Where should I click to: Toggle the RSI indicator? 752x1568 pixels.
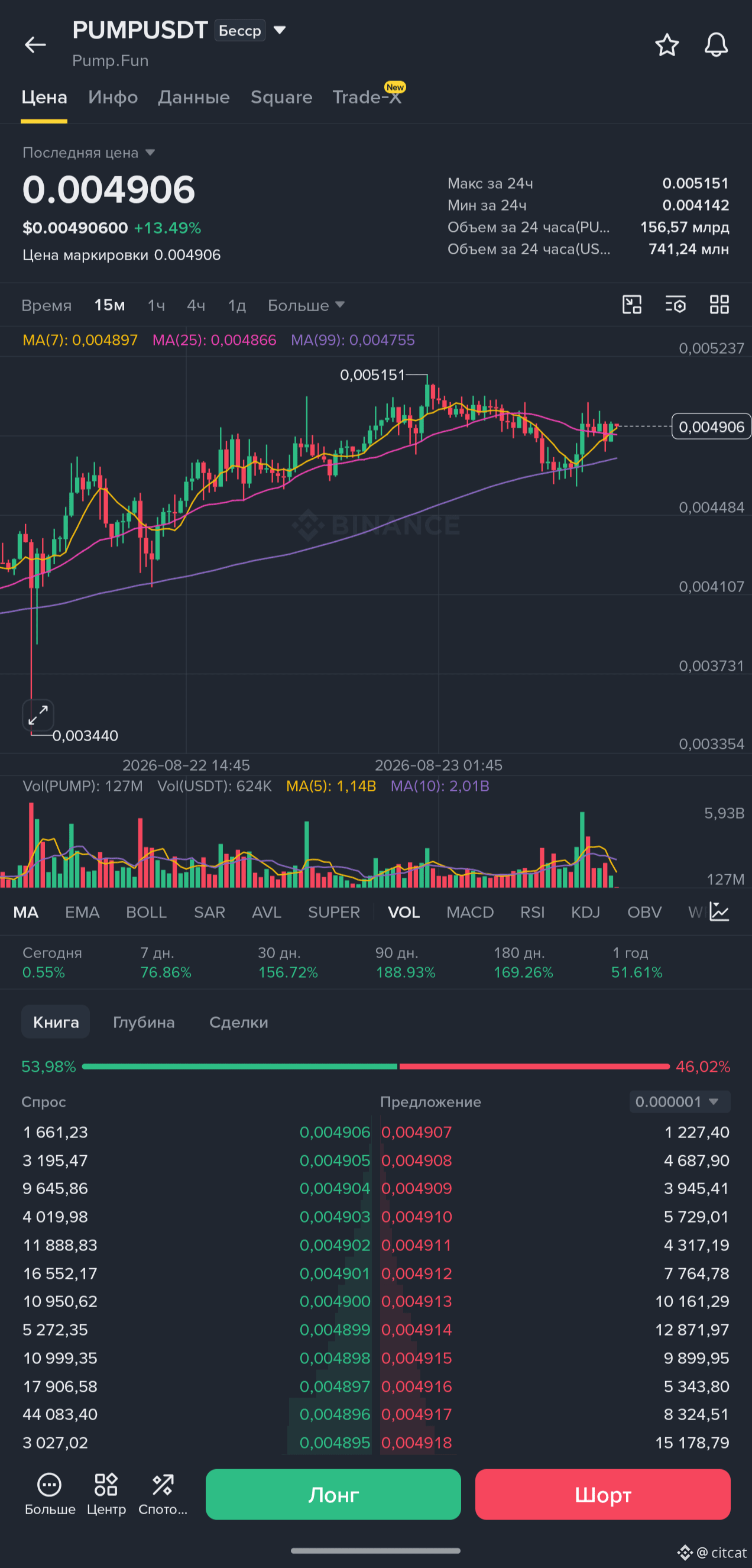pyautogui.click(x=532, y=912)
